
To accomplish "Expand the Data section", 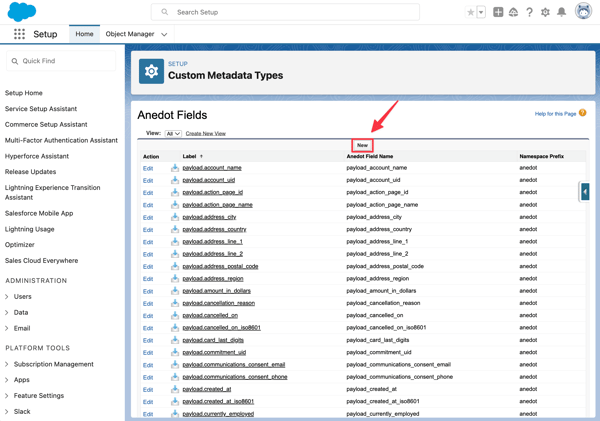I will [7, 312].
